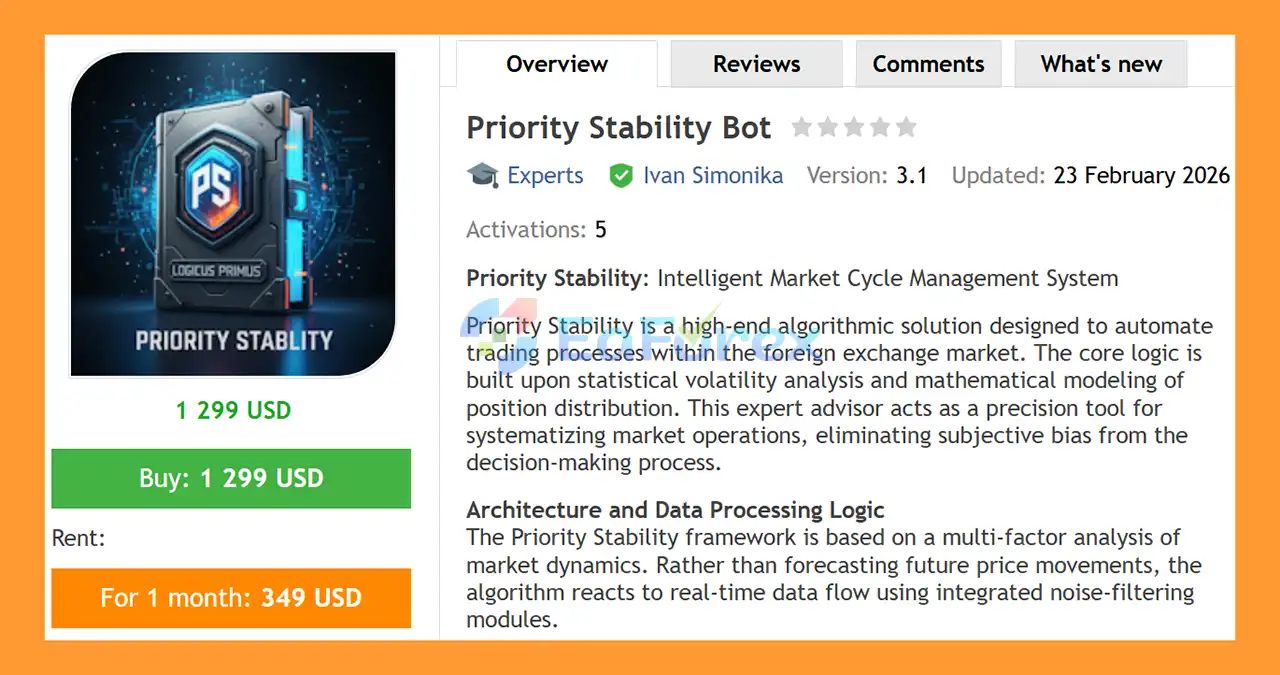Rent for 1 month at 349 USD
Image resolution: width=1280 pixels, height=675 pixels.
(x=231, y=598)
